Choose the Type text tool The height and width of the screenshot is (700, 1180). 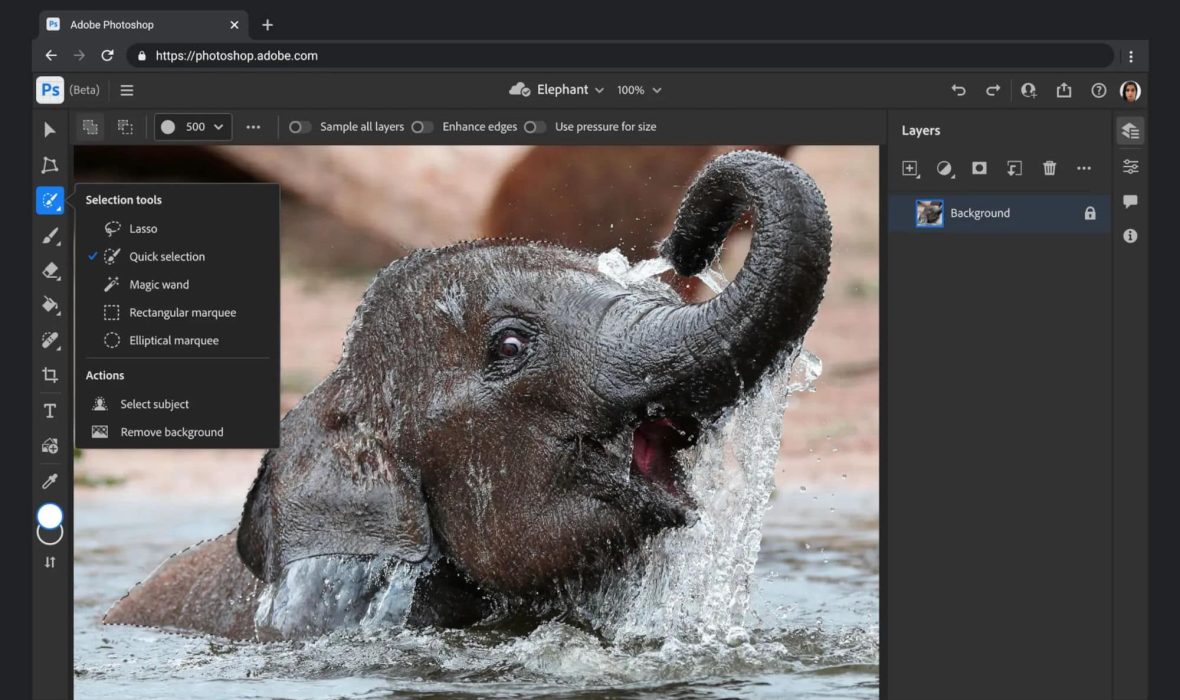(50, 411)
